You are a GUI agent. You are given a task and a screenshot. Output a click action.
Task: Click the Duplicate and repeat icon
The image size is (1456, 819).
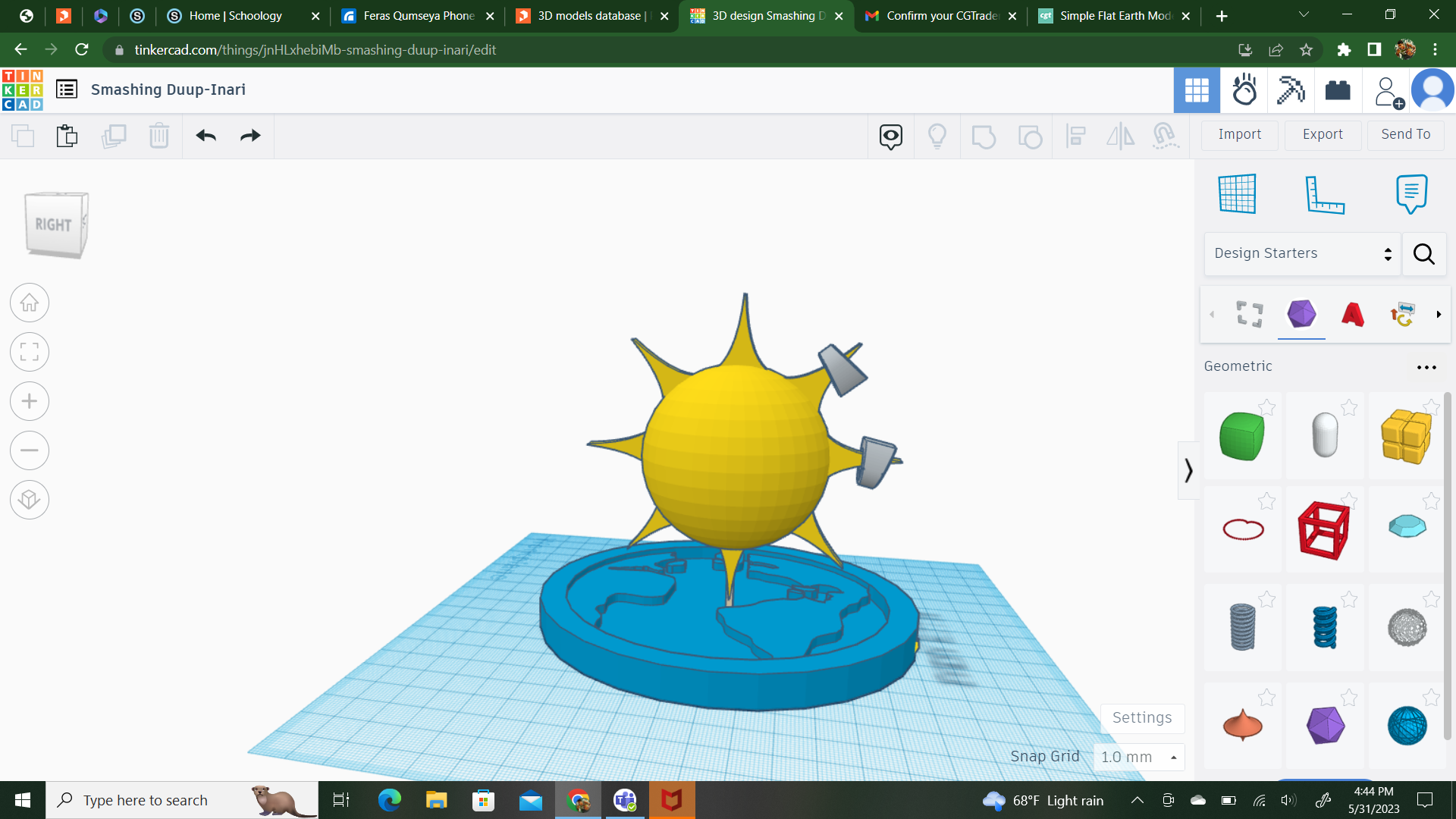click(x=114, y=136)
